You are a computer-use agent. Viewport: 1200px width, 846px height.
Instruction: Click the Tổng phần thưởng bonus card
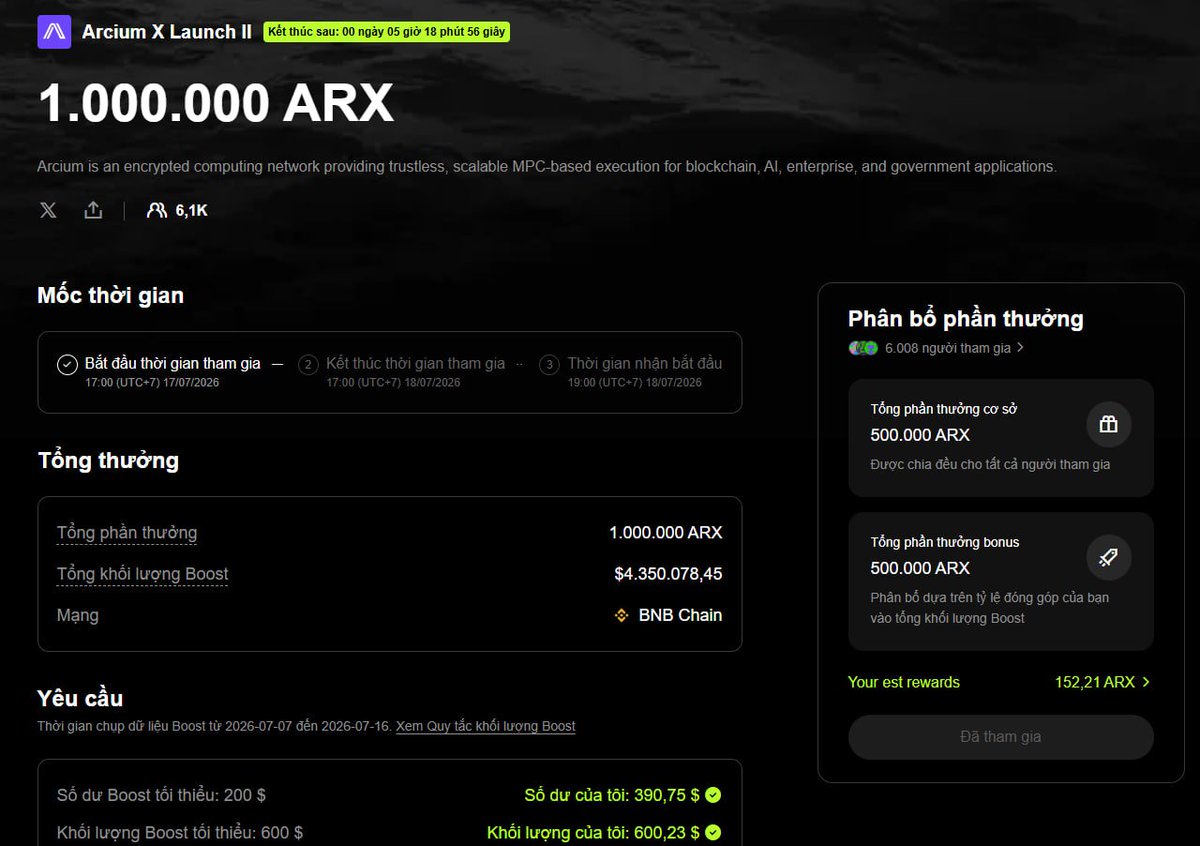[1001, 581]
